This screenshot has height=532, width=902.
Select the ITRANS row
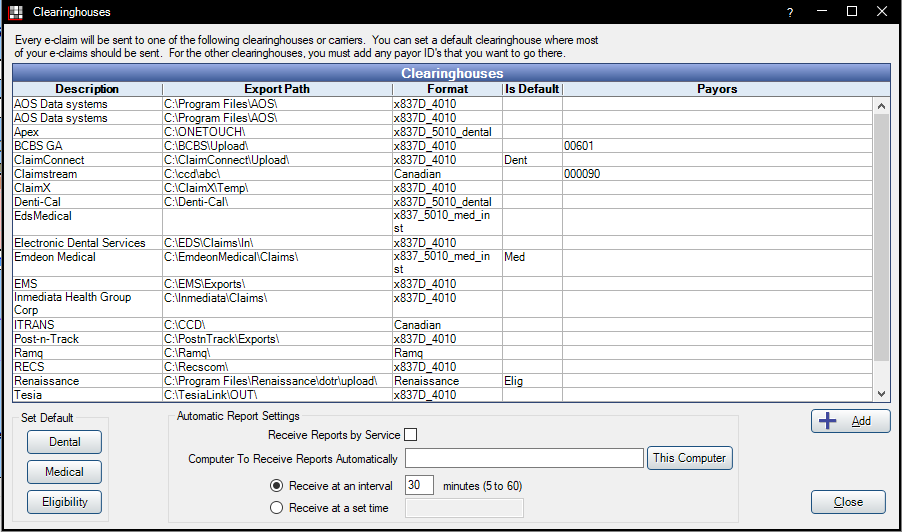(443, 325)
